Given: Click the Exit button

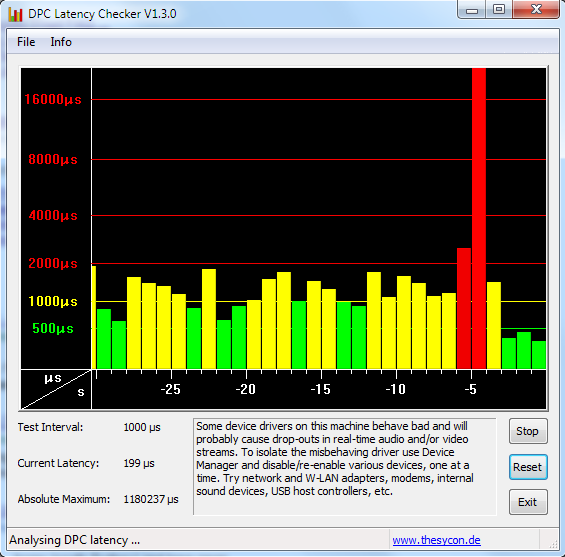Looking at the screenshot, I should [x=528, y=502].
